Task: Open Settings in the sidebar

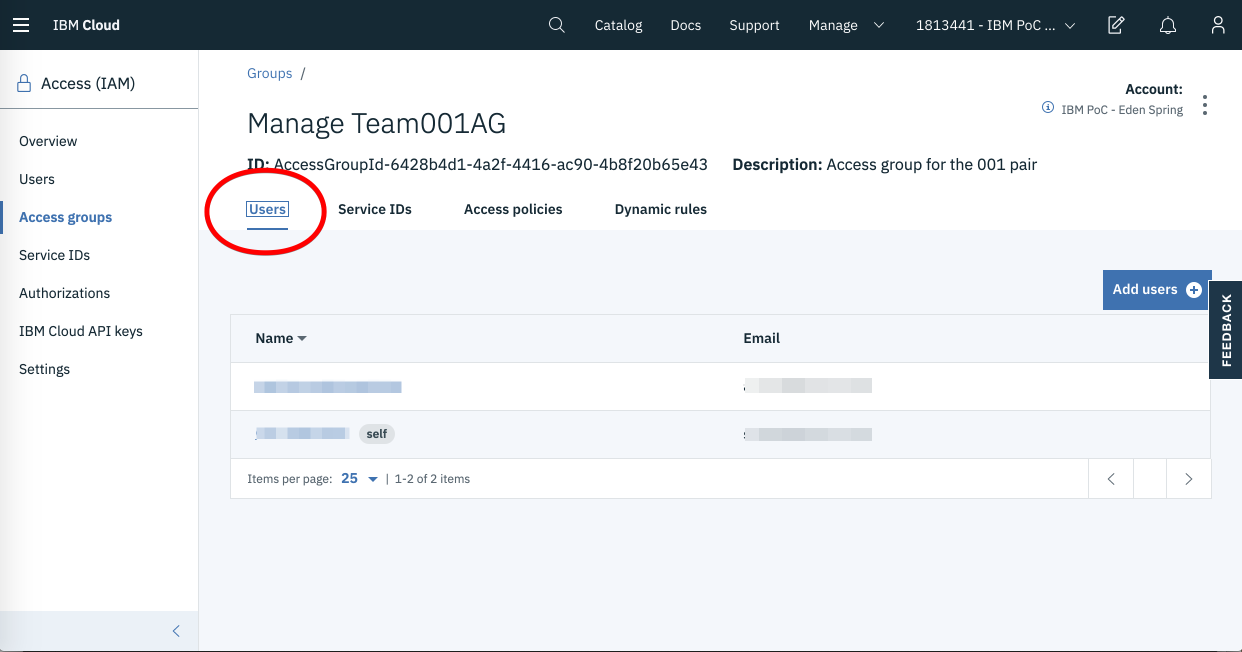Action: coord(45,369)
